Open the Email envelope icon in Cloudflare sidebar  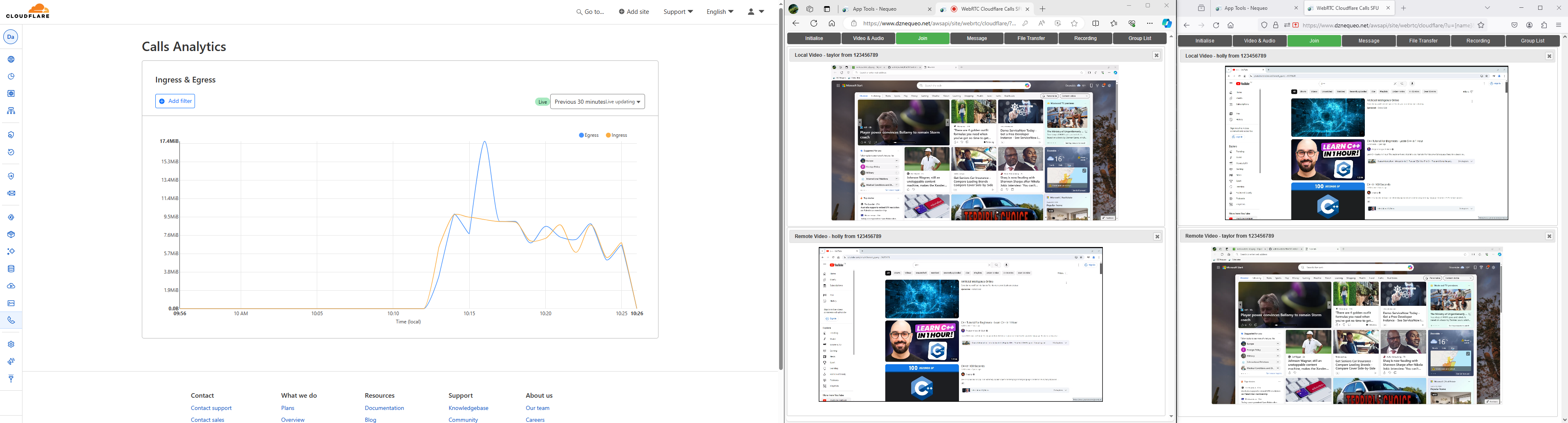point(11,193)
